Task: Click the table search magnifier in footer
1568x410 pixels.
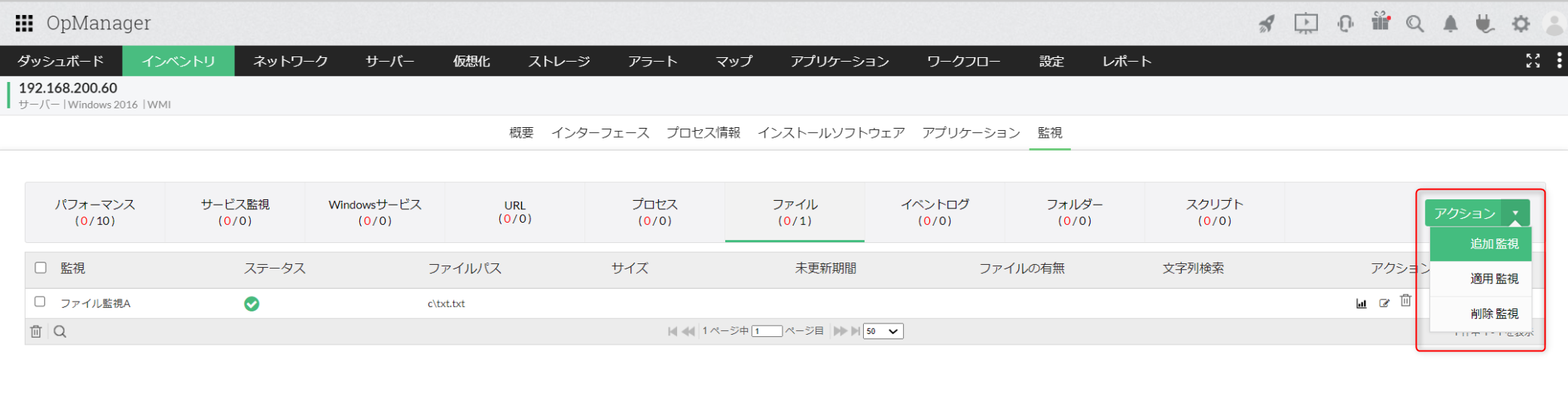Action: point(60,331)
